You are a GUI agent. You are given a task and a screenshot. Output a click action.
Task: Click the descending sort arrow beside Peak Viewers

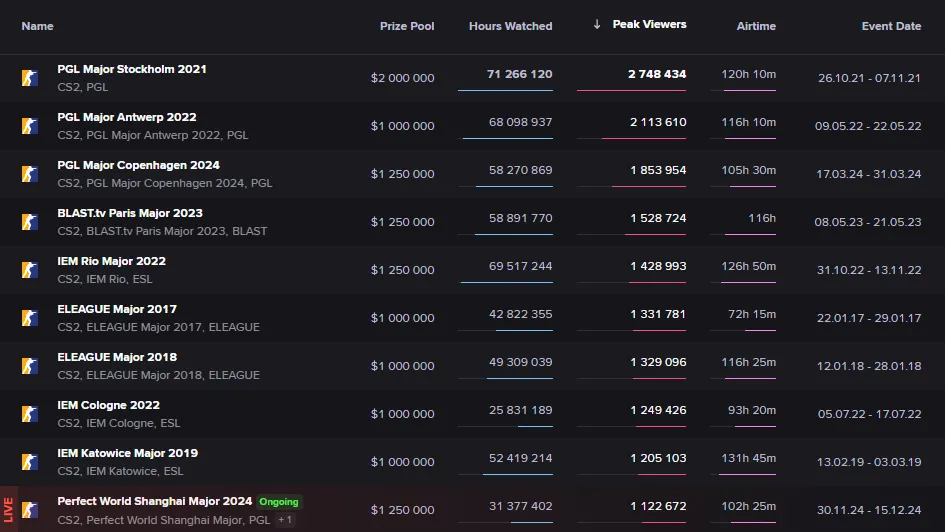point(597,24)
